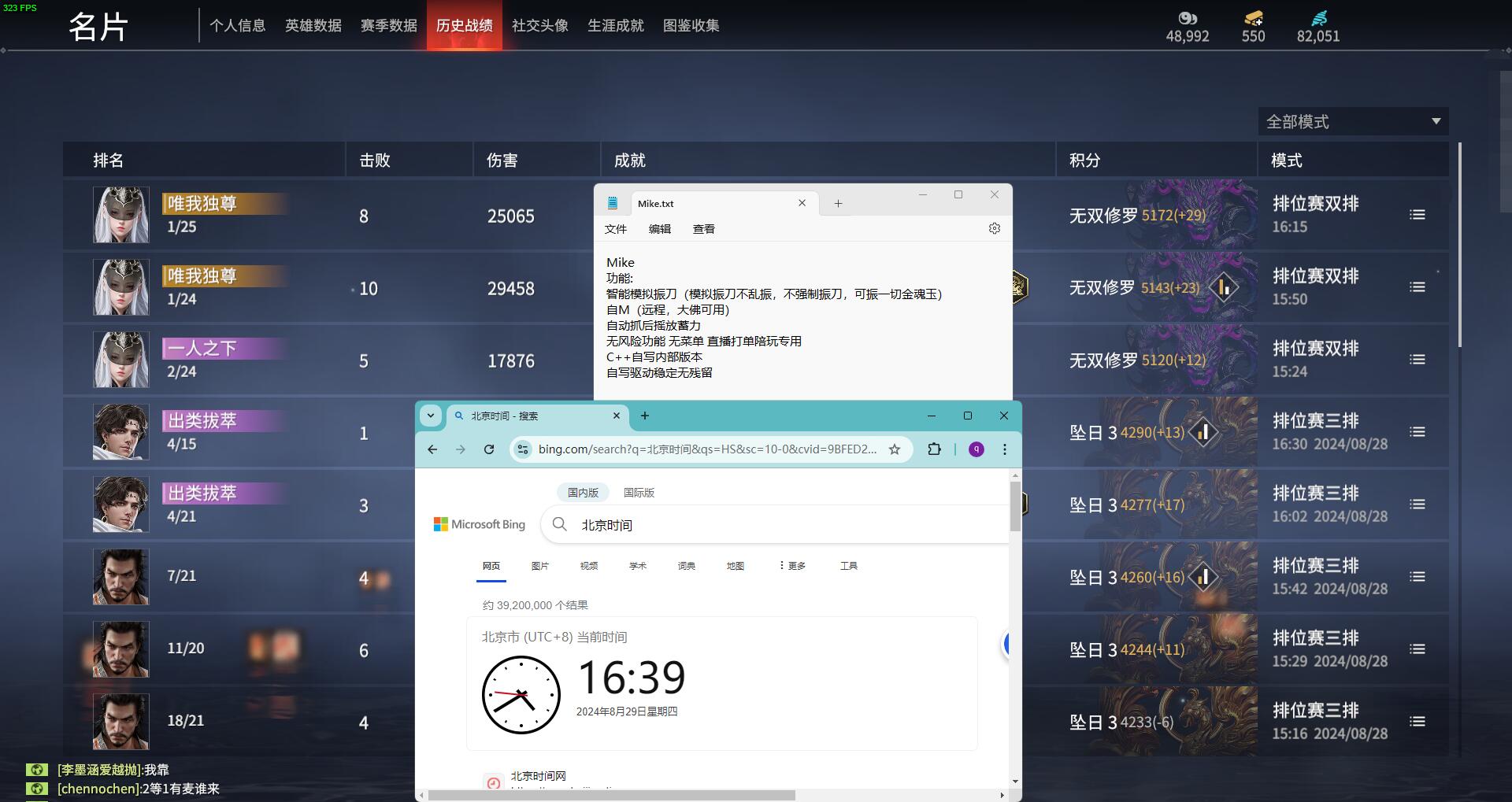Click the 北京时间 - 搜索 browser tab
1512x802 pixels.
click(x=539, y=416)
